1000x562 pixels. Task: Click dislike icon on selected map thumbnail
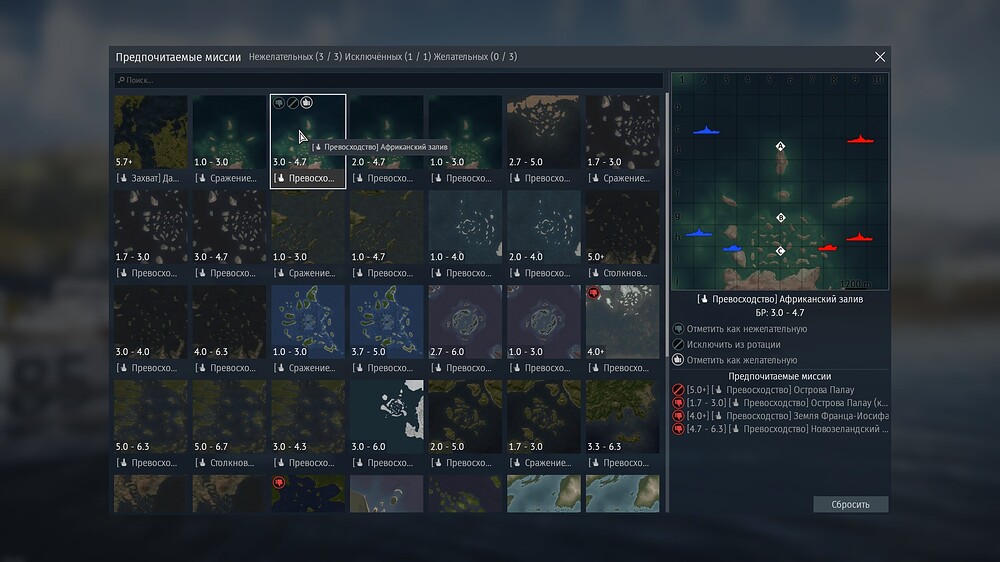point(279,102)
